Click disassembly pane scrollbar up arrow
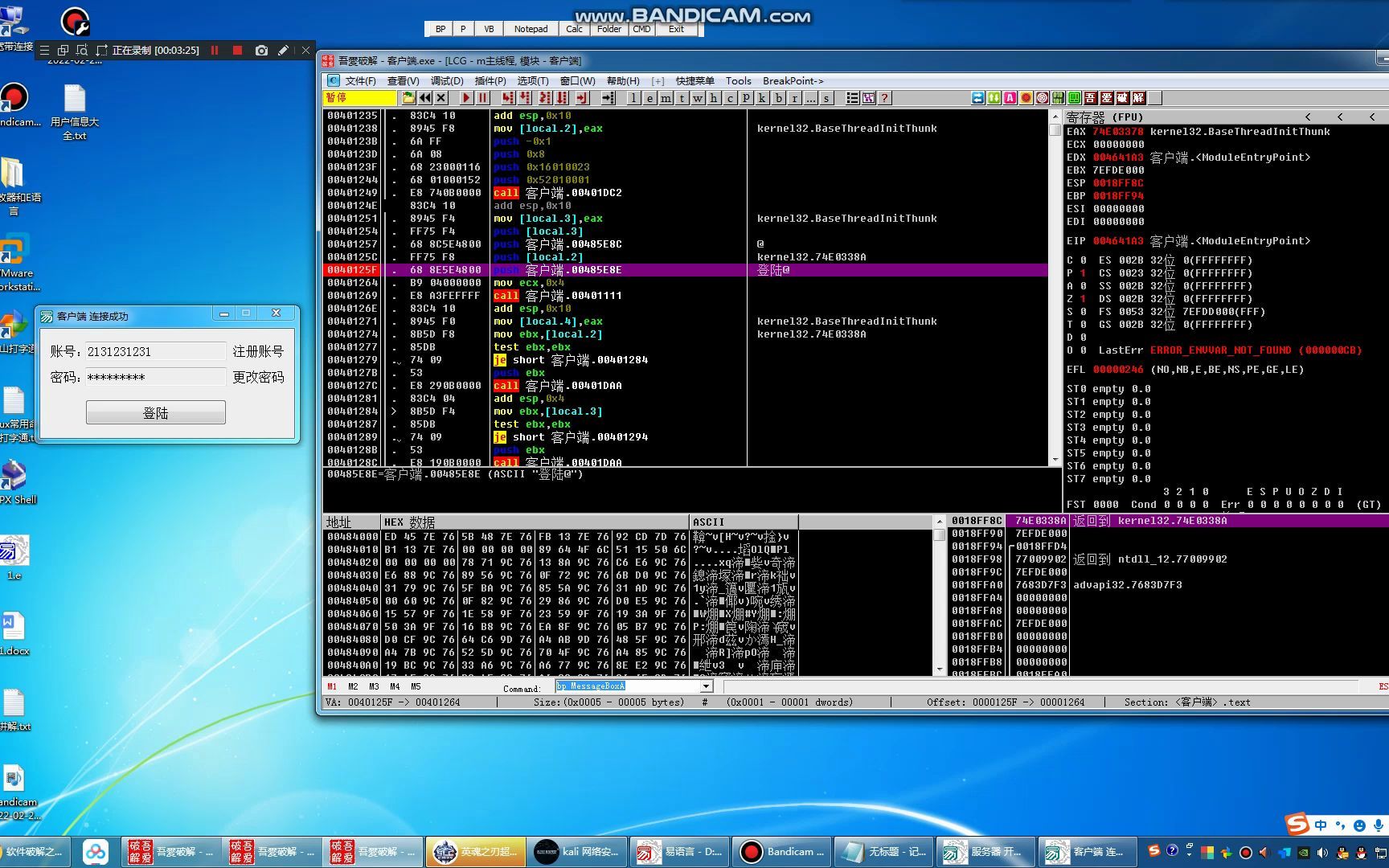 coord(1055,117)
